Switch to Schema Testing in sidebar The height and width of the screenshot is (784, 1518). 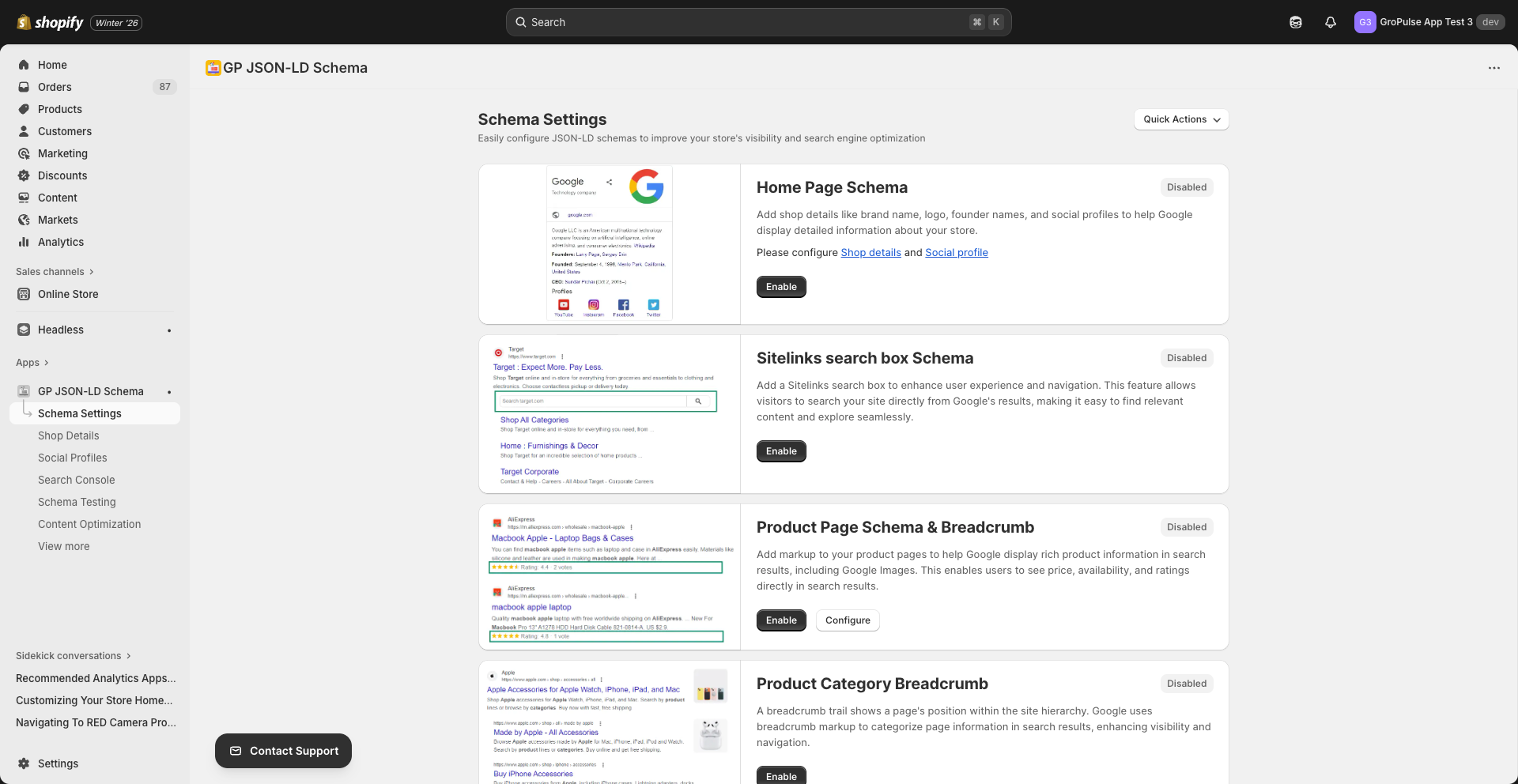(77, 502)
